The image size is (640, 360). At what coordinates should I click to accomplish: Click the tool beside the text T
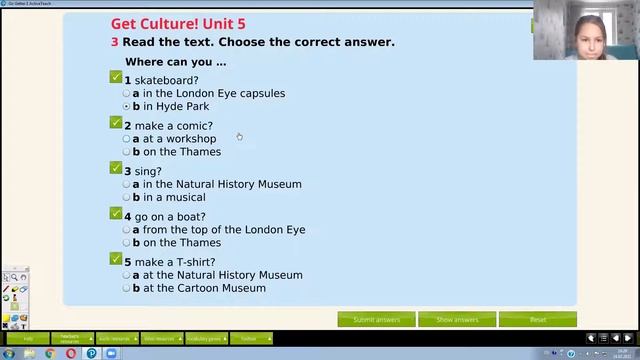pyautogui.click(x=15, y=326)
